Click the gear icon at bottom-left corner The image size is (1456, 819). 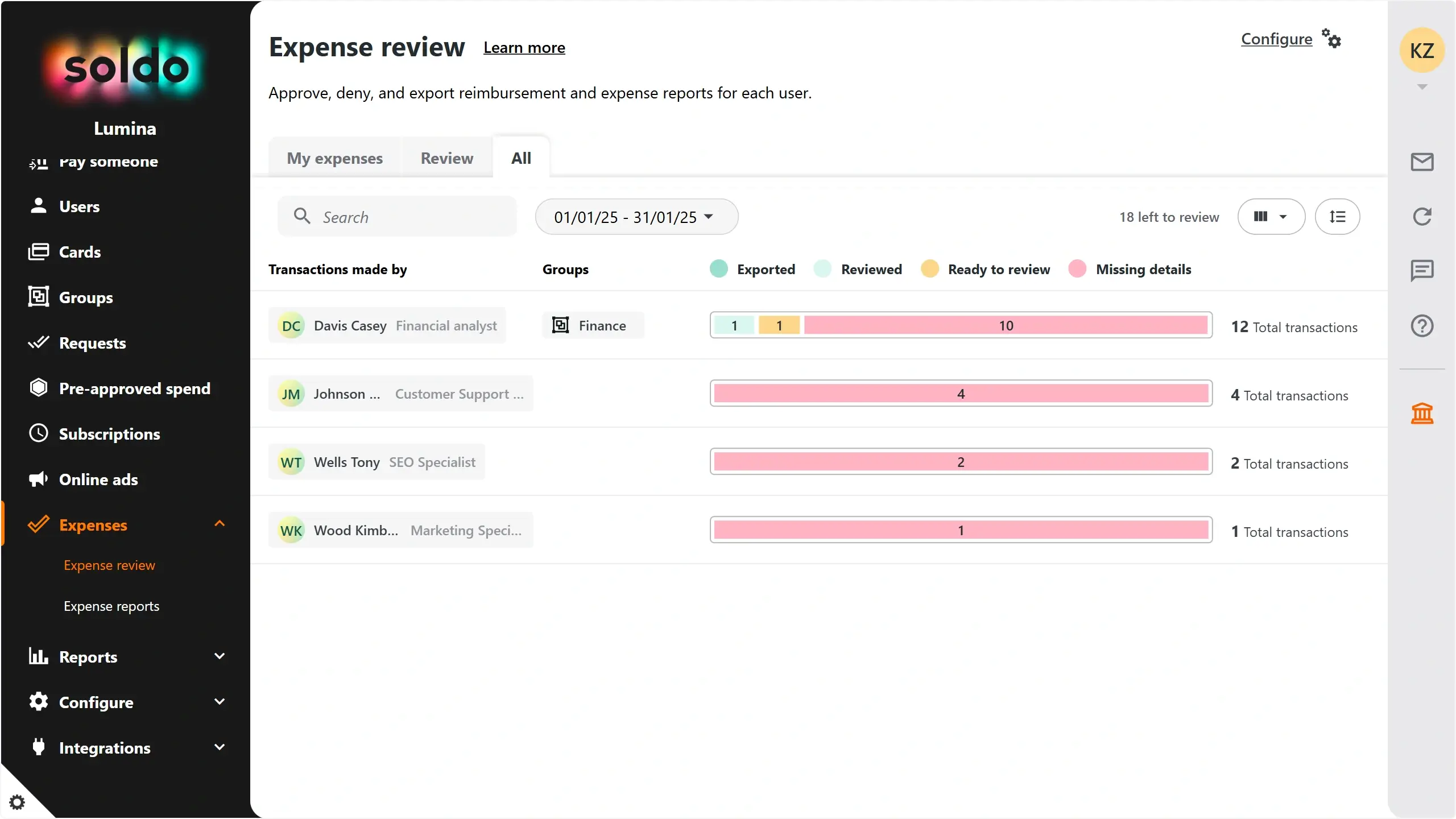pyautogui.click(x=17, y=802)
